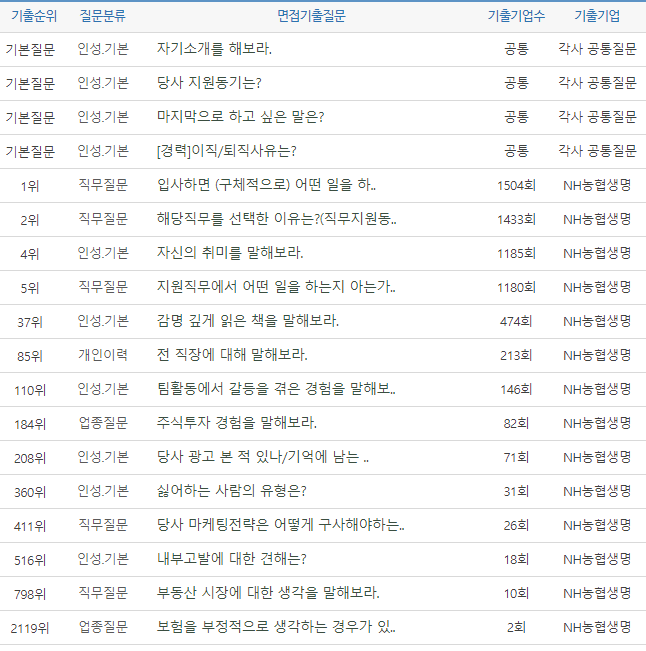Click the 면접기출질문 column header
Viewport: 646px width, 651px height.
311,16
